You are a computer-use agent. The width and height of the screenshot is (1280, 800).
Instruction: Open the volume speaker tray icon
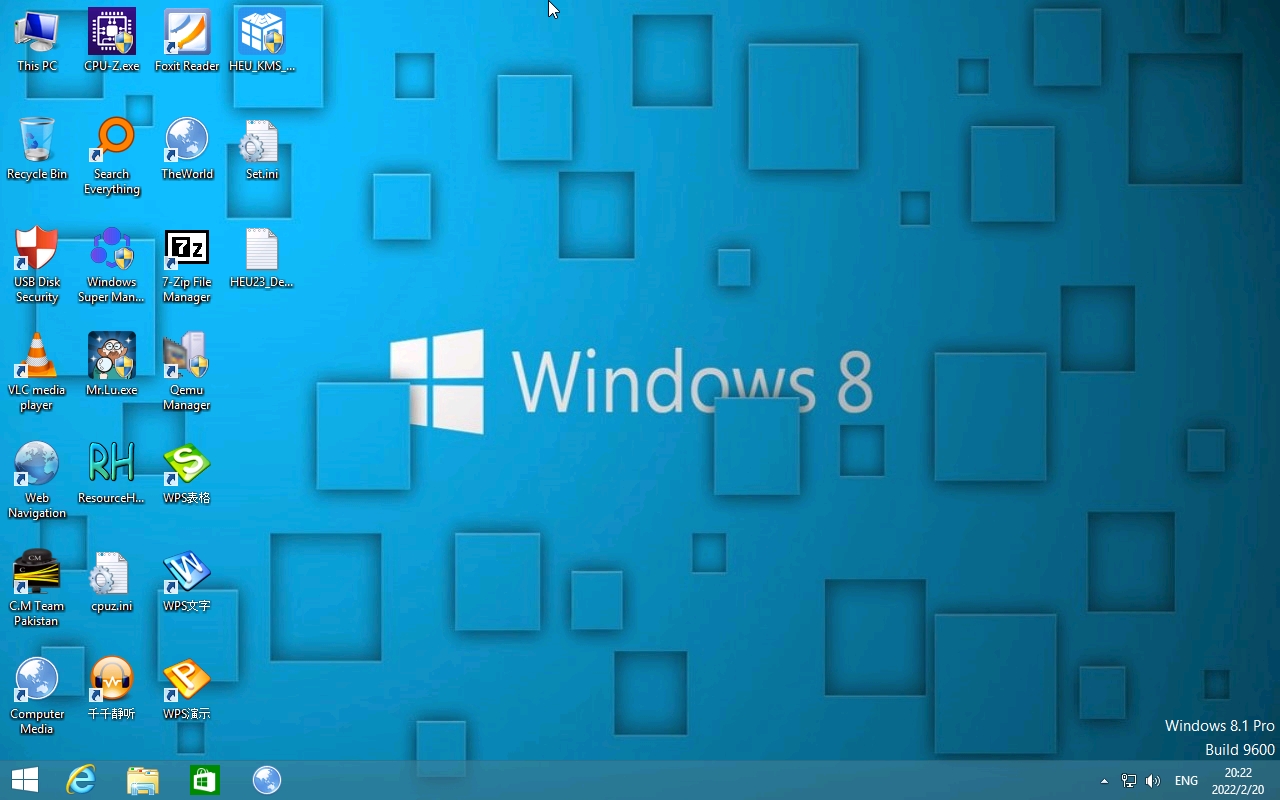(1153, 781)
